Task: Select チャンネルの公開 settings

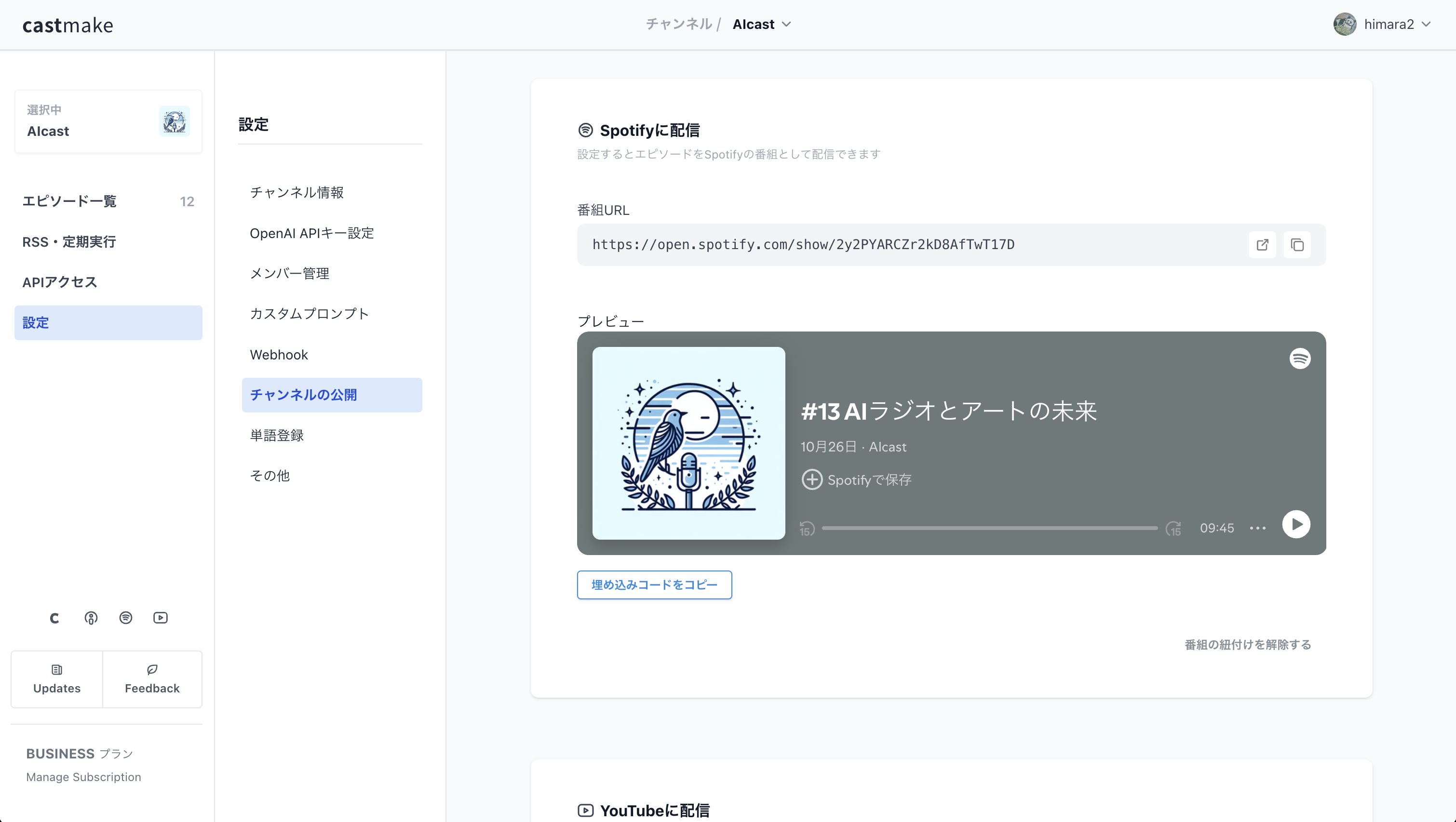Action: coord(332,395)
